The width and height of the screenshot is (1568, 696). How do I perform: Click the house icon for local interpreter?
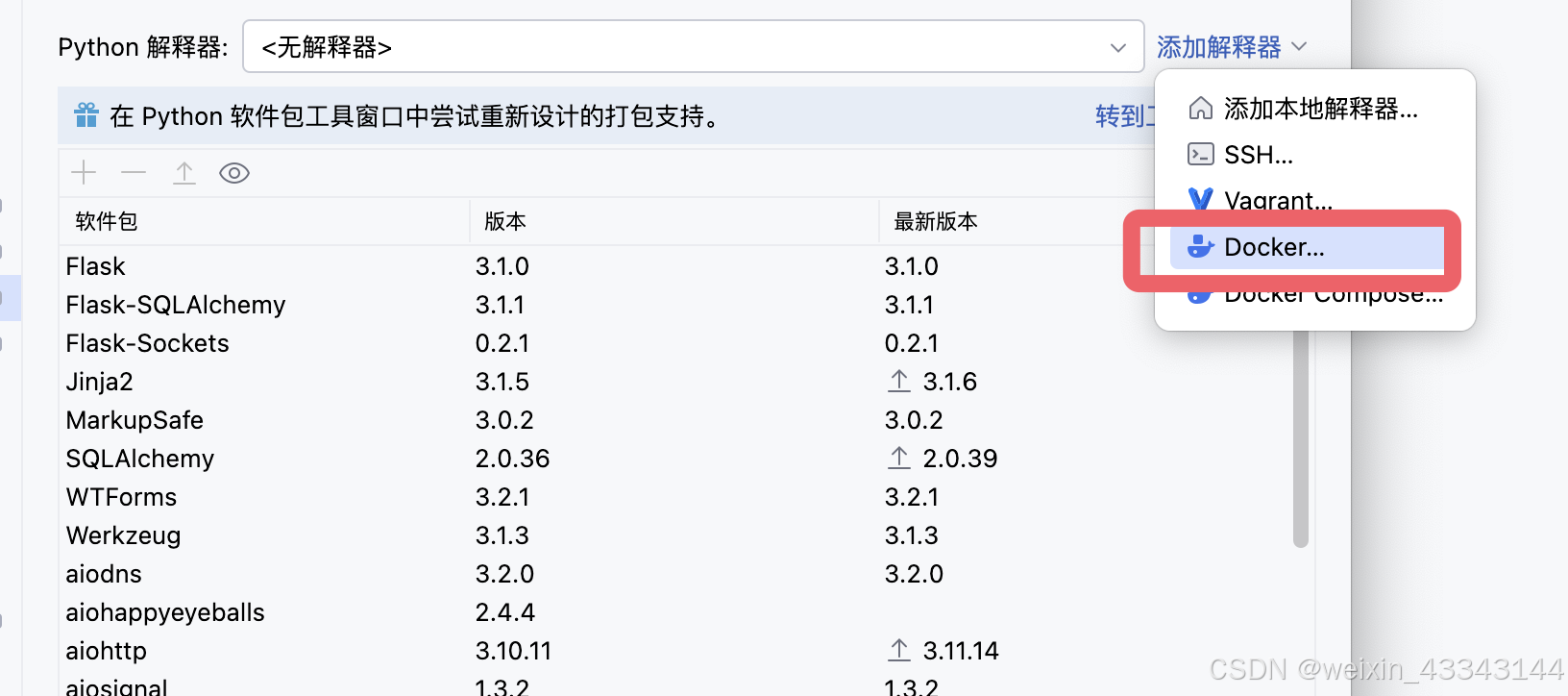[1201, 108]
